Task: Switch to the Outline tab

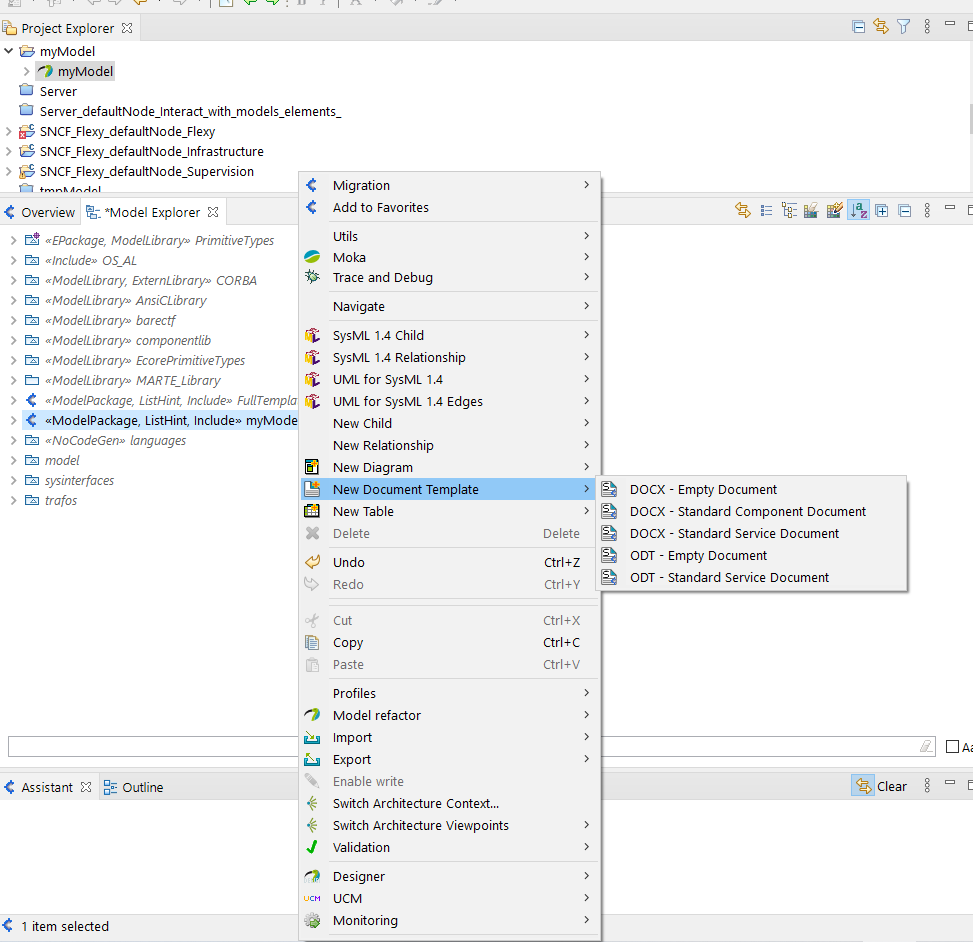Action: point(143,787)
